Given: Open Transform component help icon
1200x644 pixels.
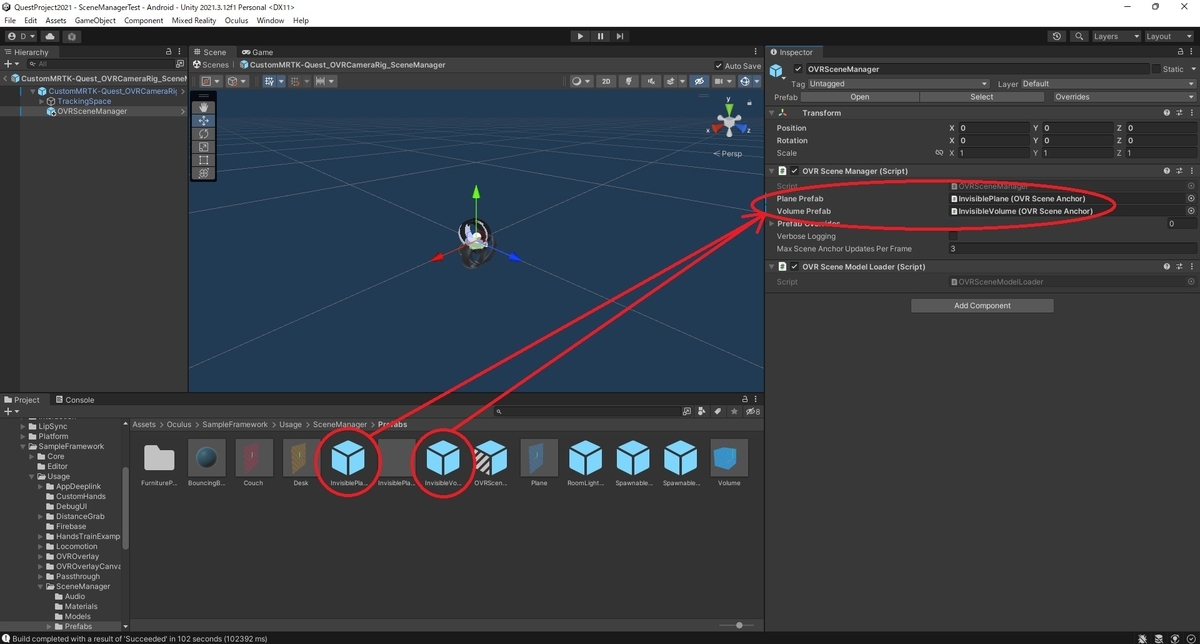Looking at the screenshot, I should tap(1167, 113).
